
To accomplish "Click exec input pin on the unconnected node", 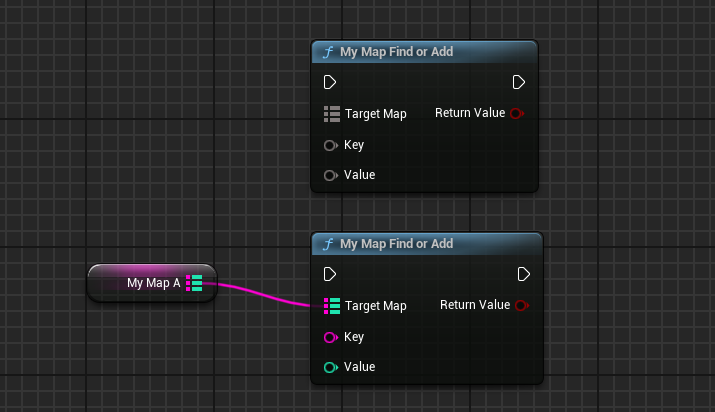I will click(331, 82).
